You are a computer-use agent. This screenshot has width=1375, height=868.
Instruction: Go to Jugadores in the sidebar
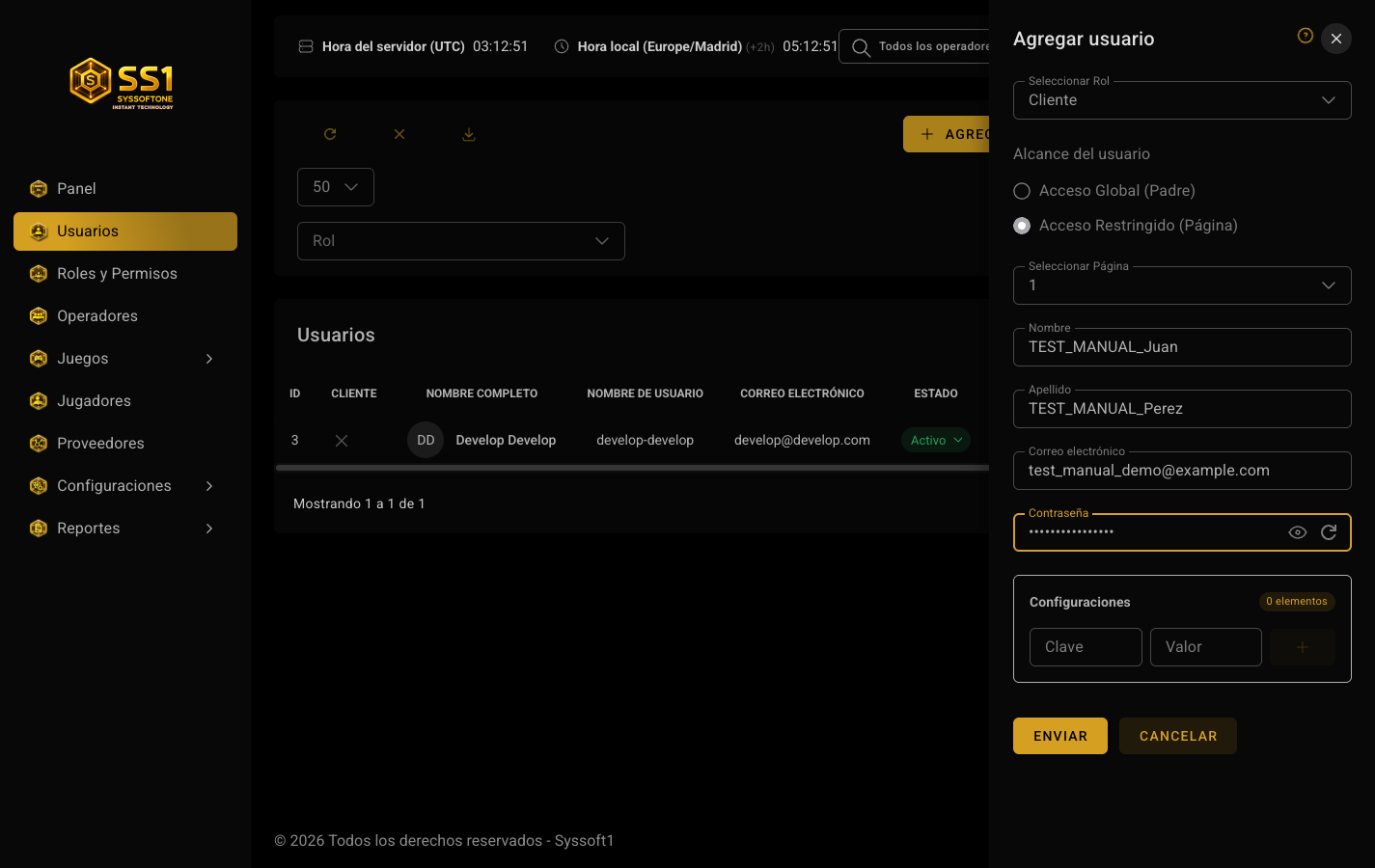(125, 401)
